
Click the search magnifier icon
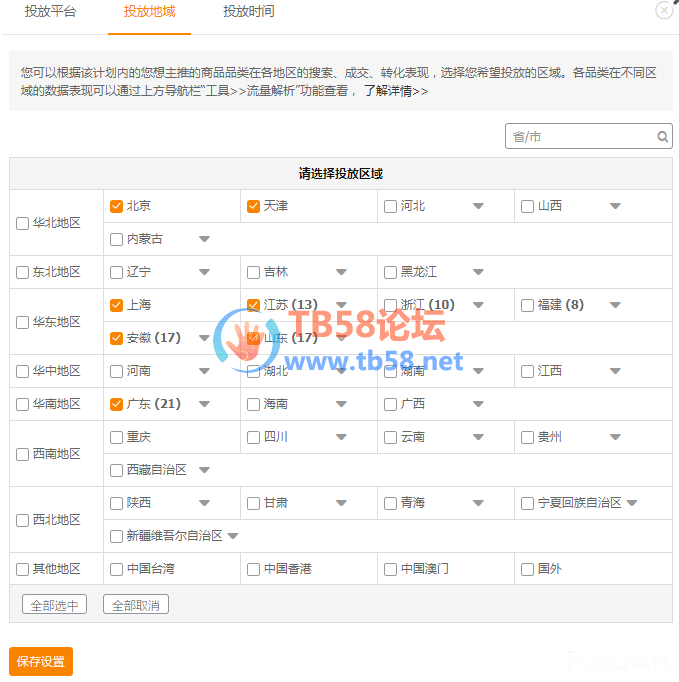(662, 137)
